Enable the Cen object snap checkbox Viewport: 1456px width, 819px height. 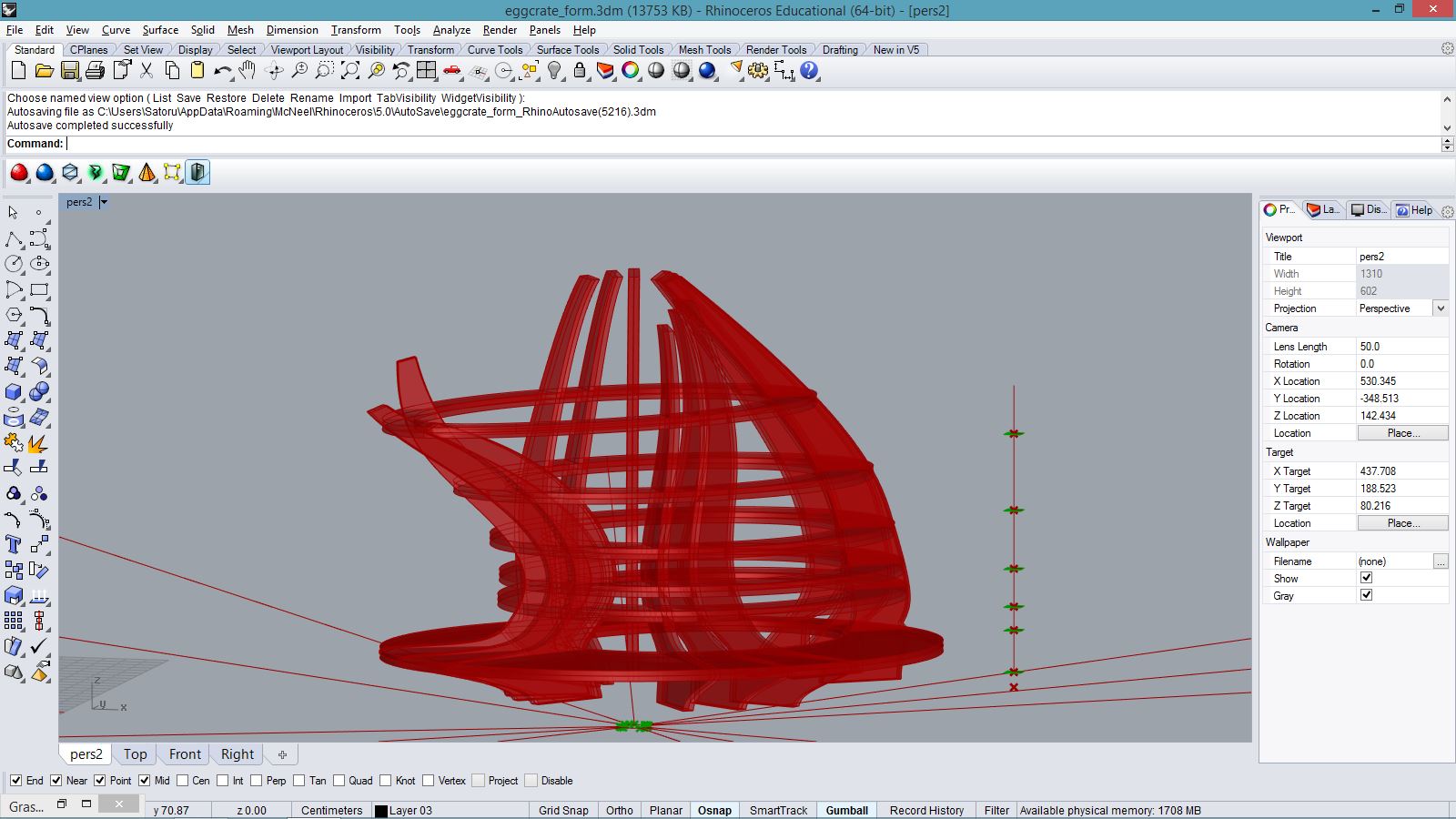(x=183, y=781)
